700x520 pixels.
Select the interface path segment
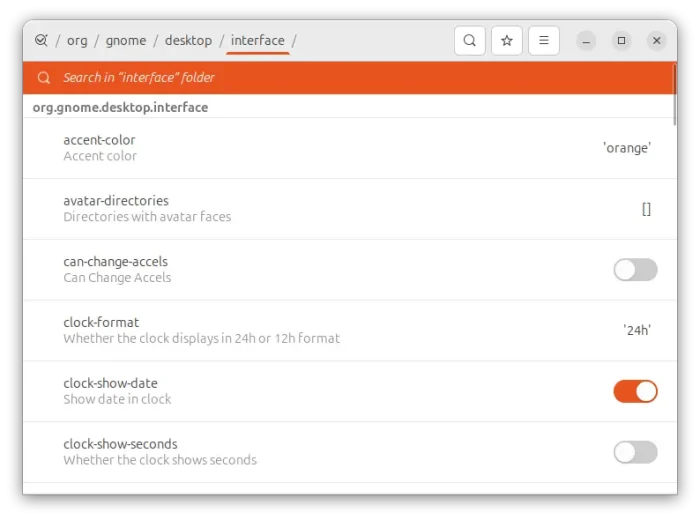[258, 41]
